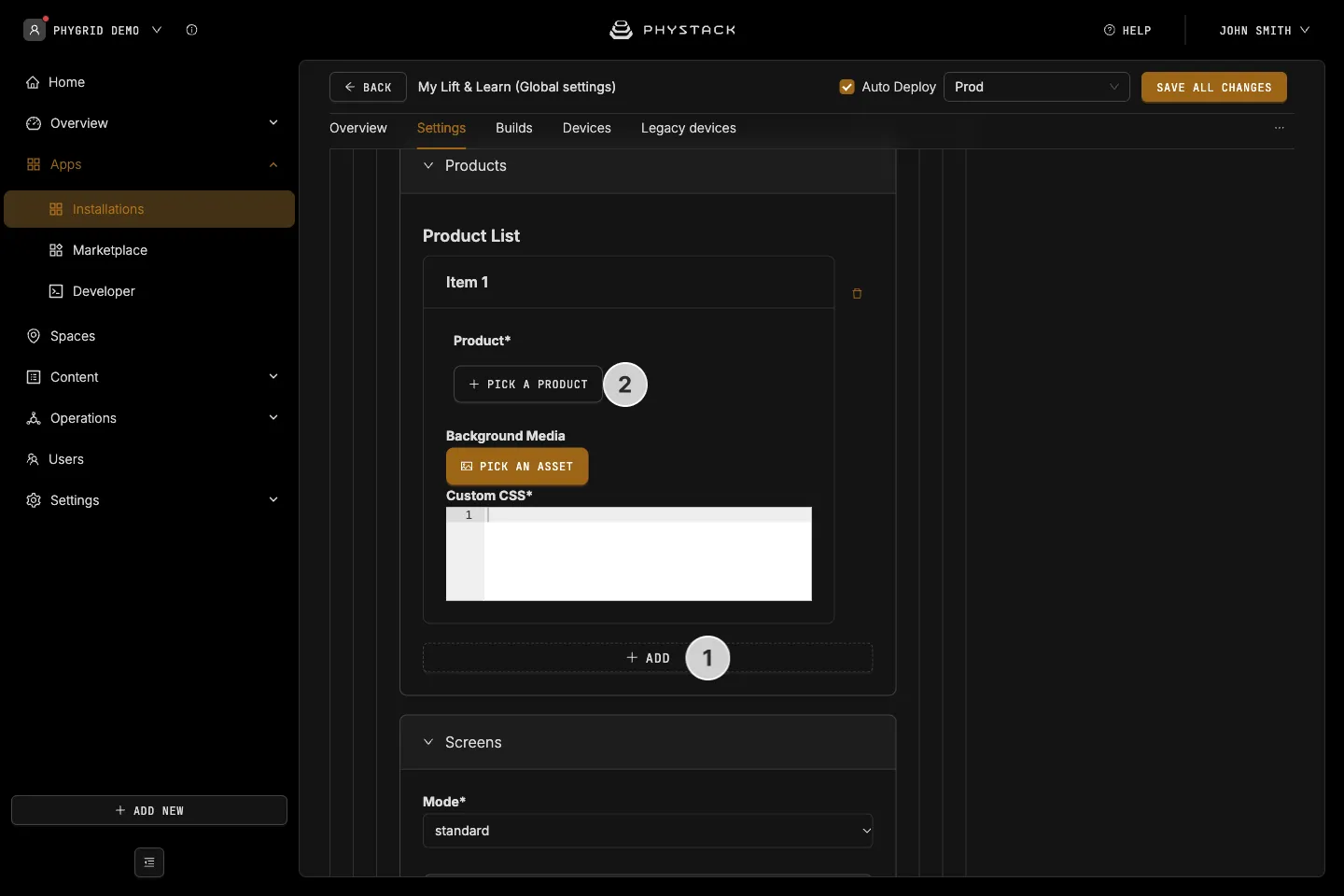
Task: Click the Users icon in sidebar
Action: pyautogui.click(x=33, y=459)
